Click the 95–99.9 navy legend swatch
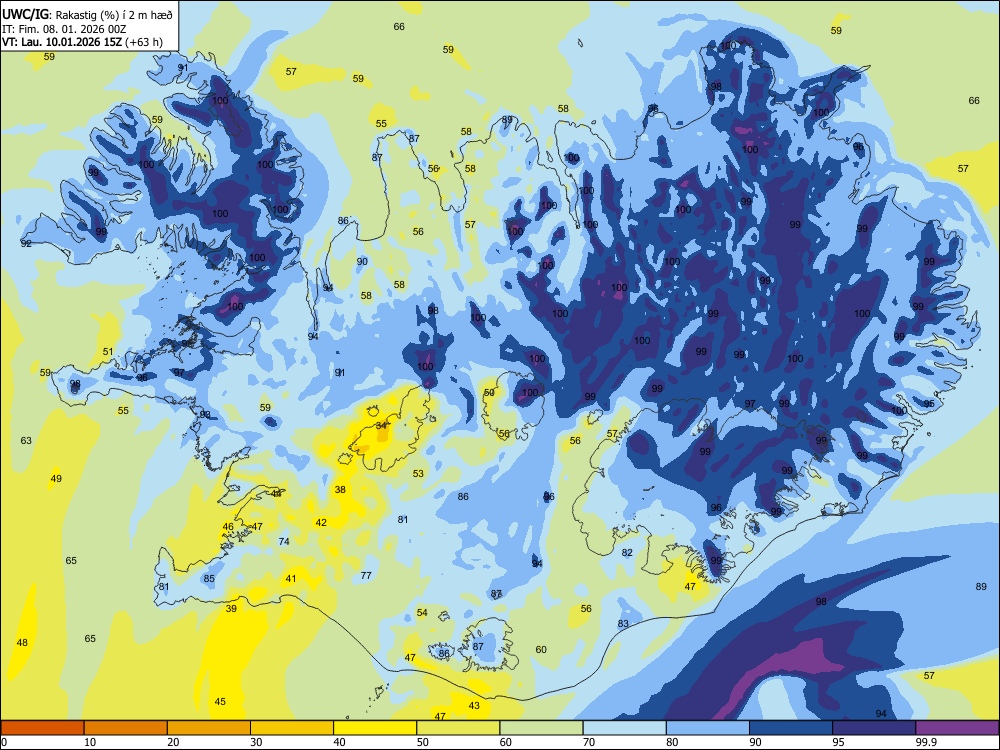This screenshot has width=1000, height=750. [874, 728]
